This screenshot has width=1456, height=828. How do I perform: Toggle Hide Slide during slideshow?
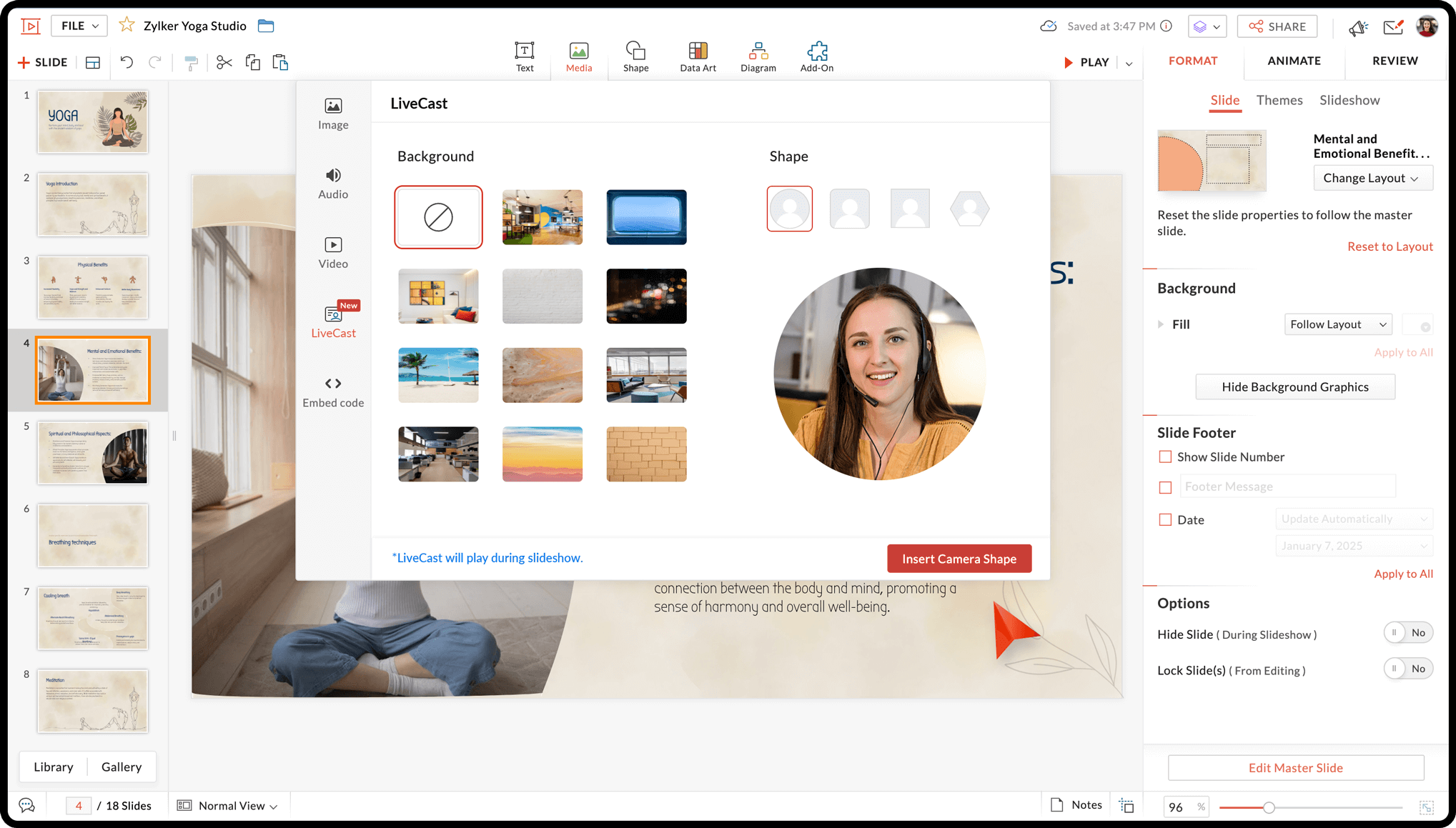point(1407,633)
